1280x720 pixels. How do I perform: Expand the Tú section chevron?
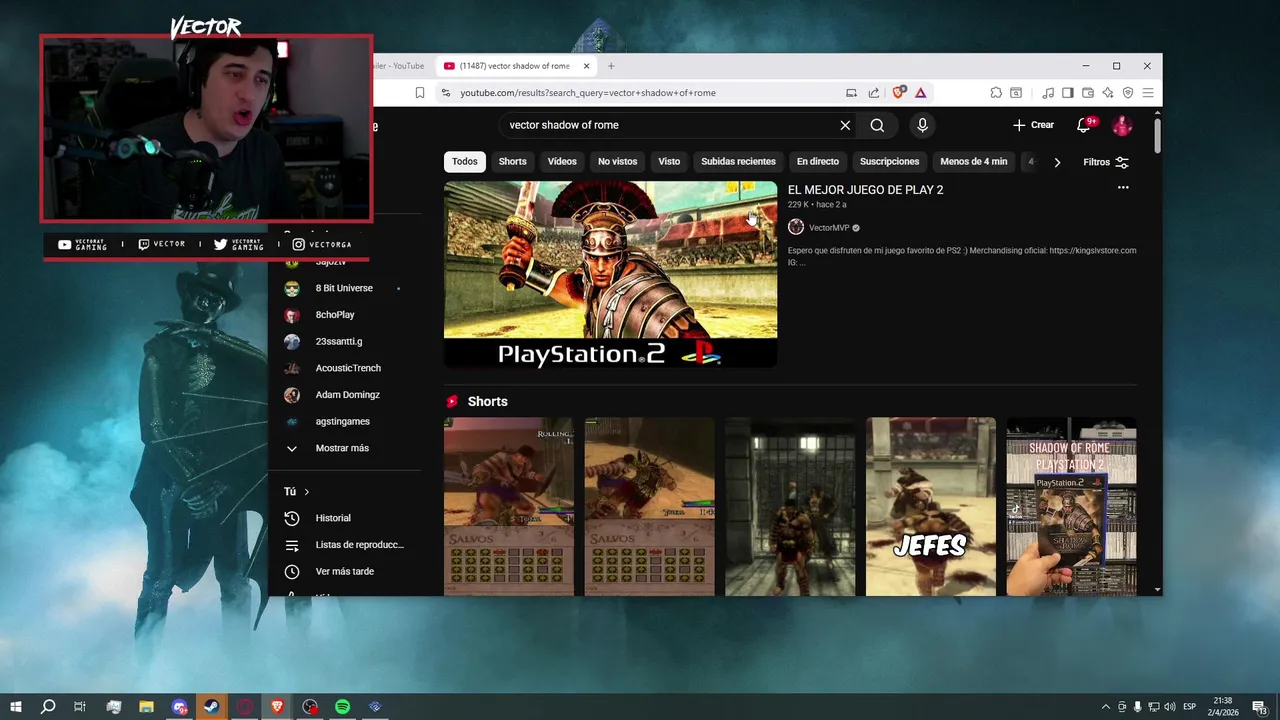pyautogui.click(x=306, y=492)
